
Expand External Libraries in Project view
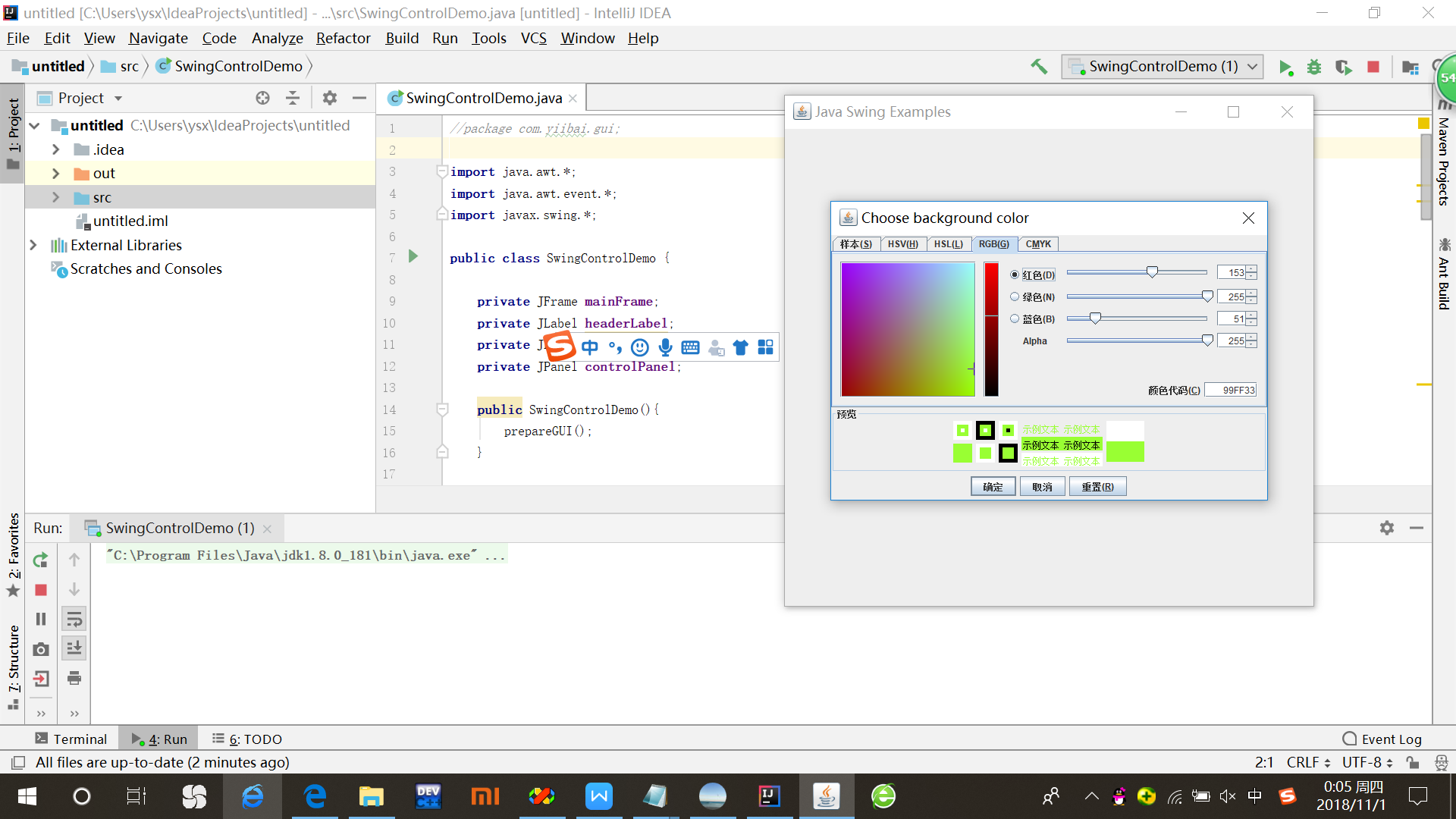[33, 244]
